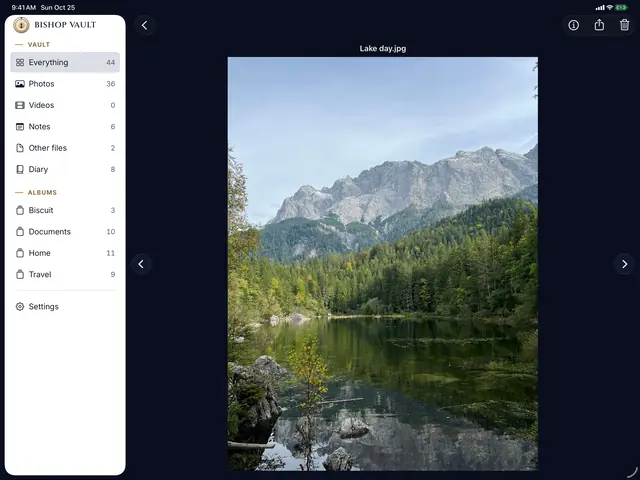
Task: Open Other files section
Action: click(65, 148)
